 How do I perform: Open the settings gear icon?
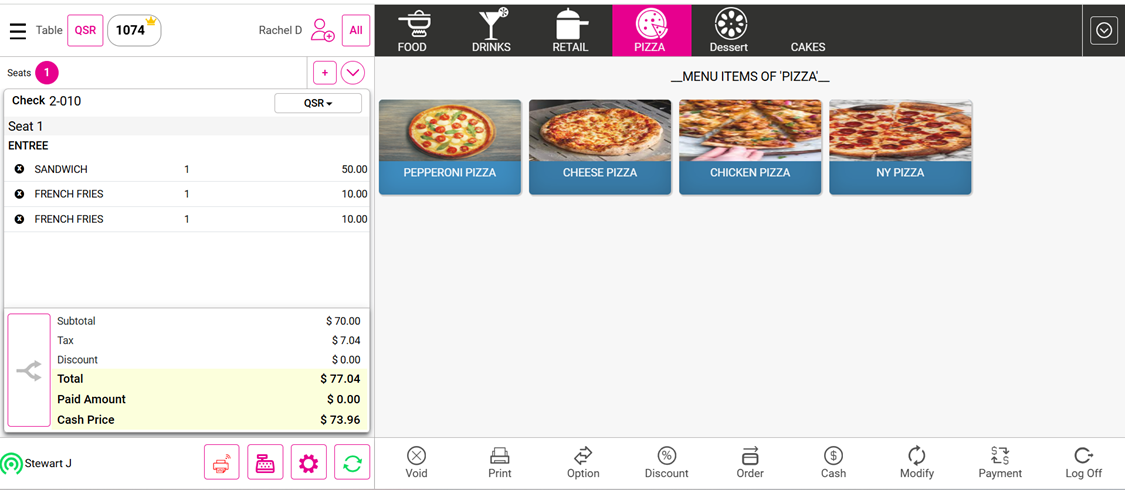[308, 463]
